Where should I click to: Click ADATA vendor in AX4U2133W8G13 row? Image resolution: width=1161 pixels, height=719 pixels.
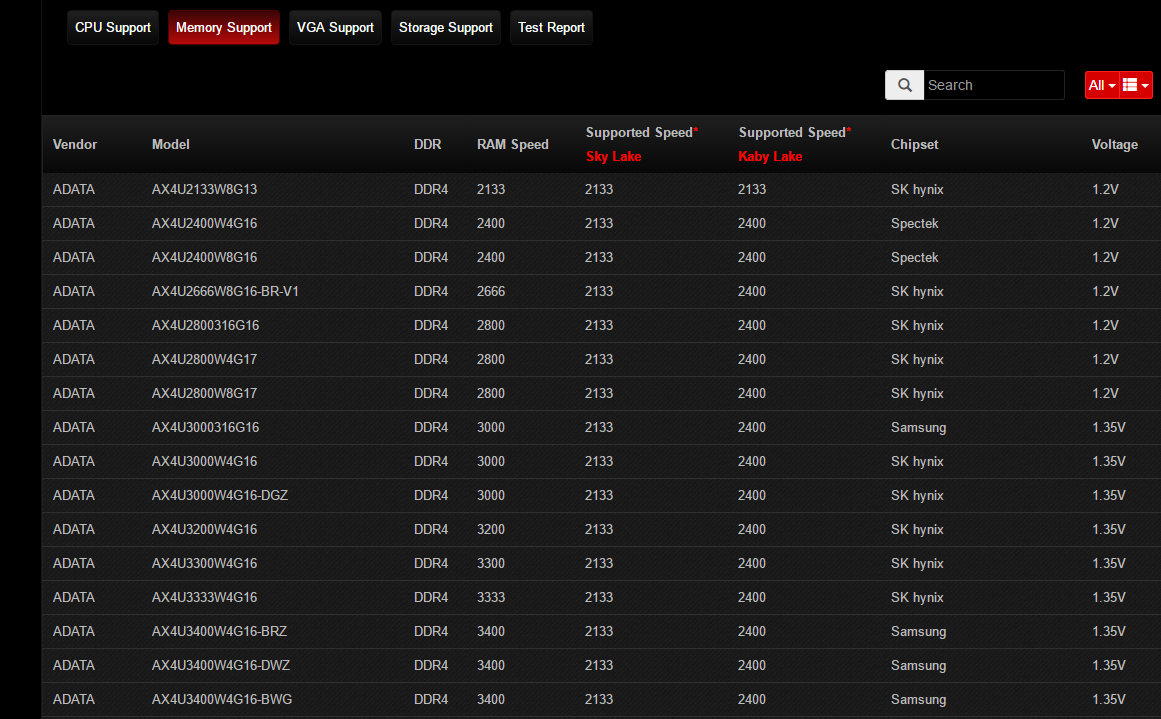point(73,190)
